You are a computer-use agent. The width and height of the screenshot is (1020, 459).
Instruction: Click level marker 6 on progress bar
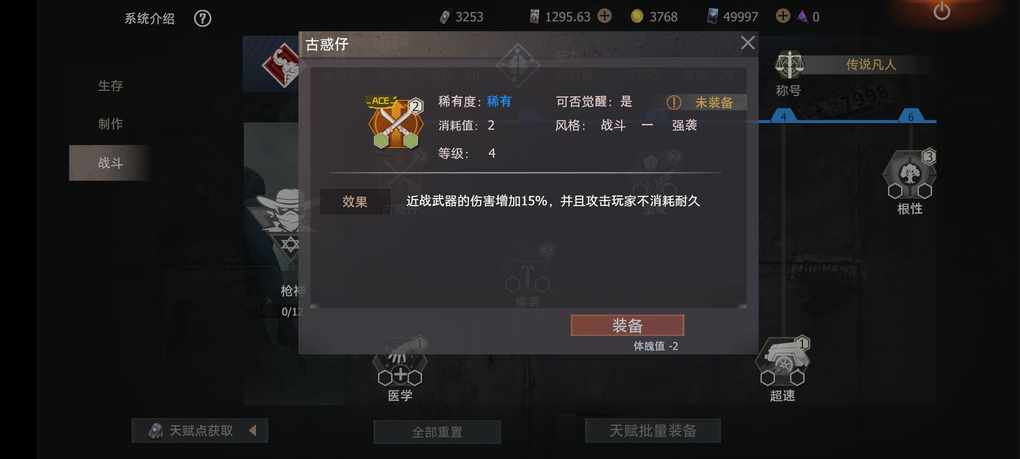click(910, 116)
